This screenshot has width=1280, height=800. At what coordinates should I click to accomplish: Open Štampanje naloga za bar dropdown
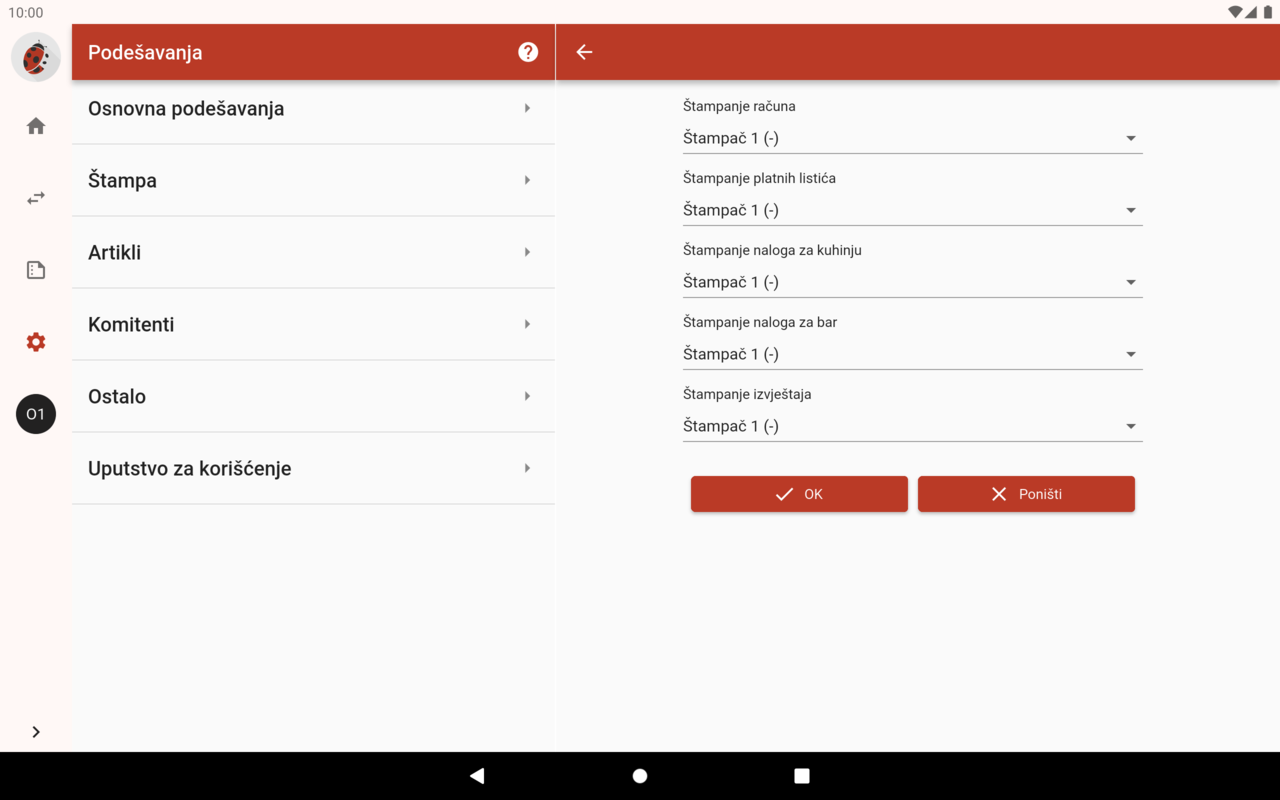tap(912, 354)
